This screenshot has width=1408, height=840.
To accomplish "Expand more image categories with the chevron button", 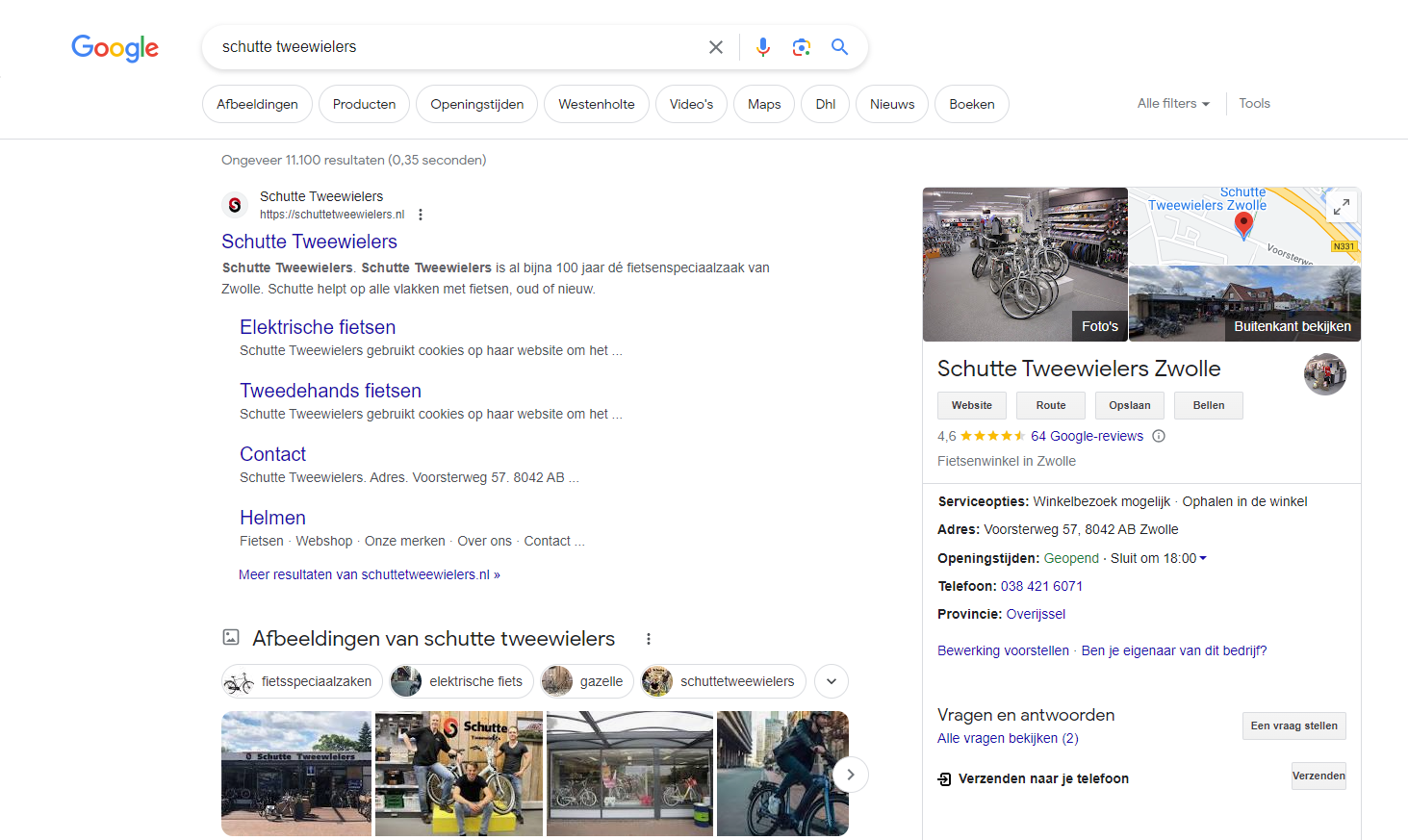I will pos(831,680).
